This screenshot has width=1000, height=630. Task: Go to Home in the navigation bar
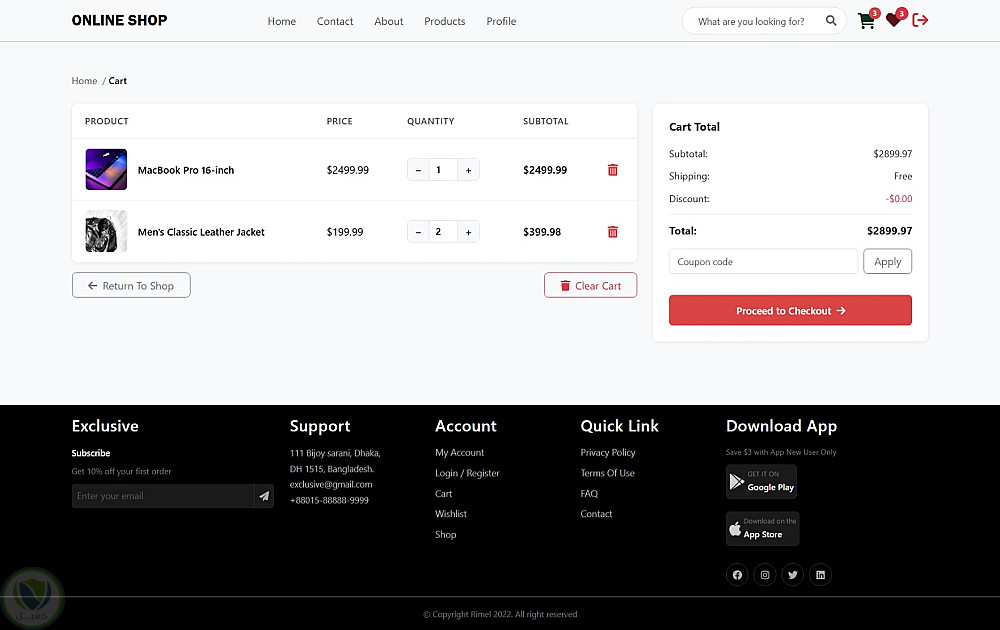(x=281, y=22)
